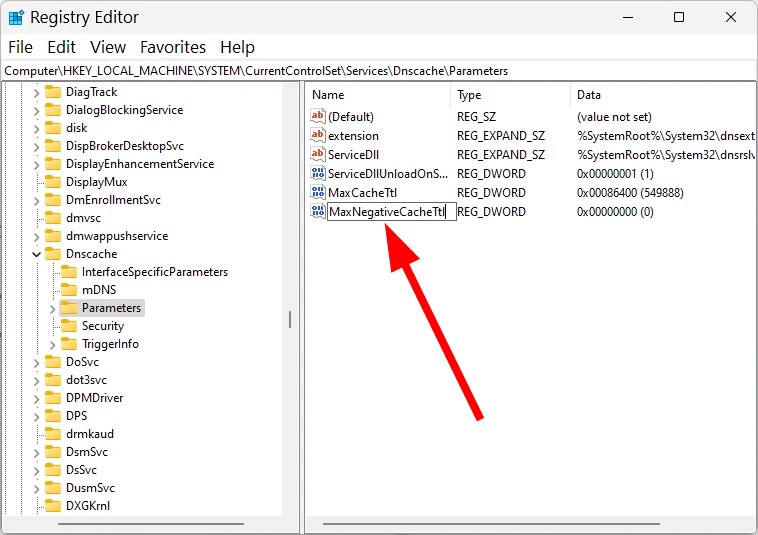The height and width of the screenshot is (535, 758).
Task: Open the Favorites menu
Action: [173, 47]
